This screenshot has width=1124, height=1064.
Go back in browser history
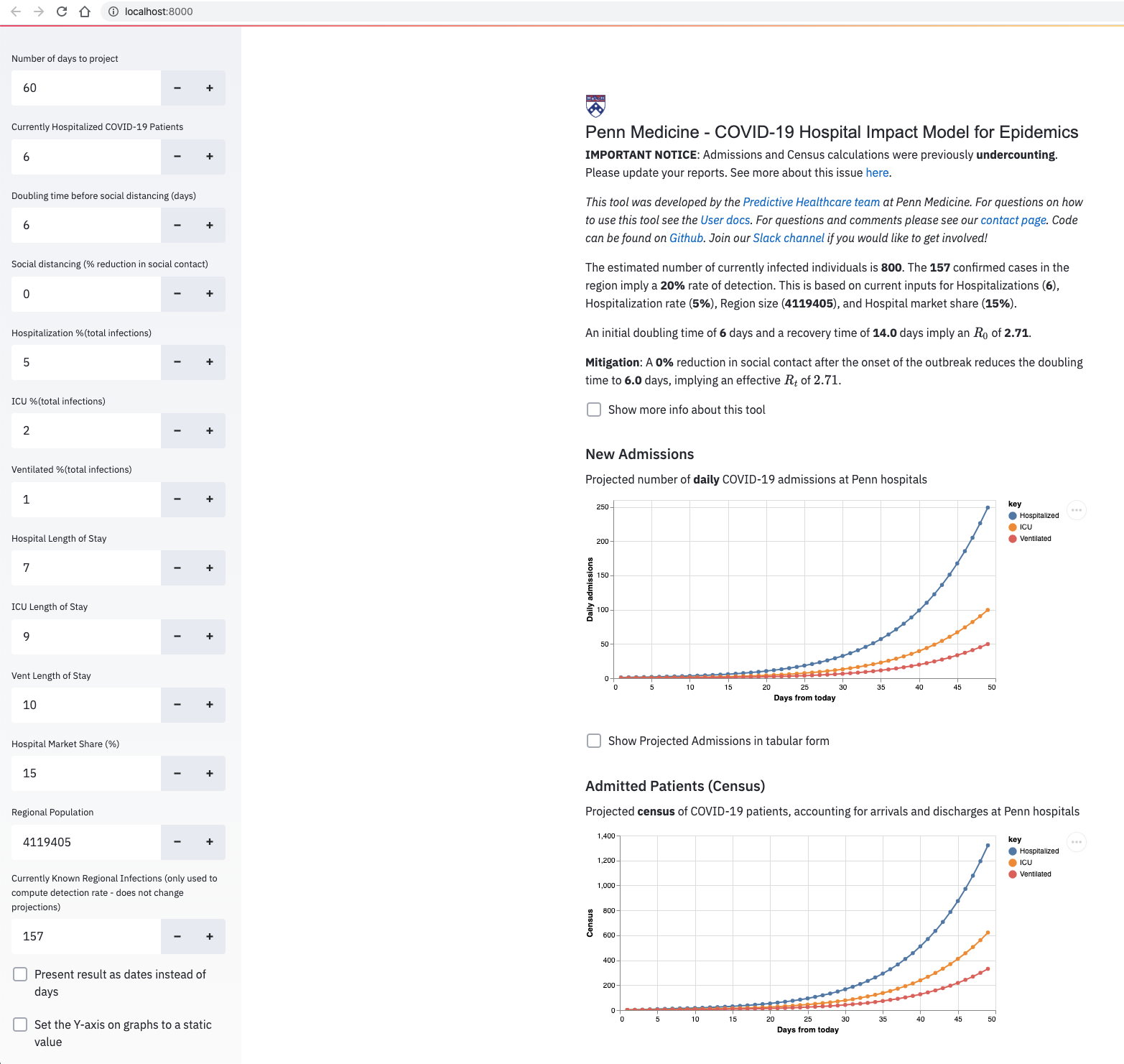point(16,11)
